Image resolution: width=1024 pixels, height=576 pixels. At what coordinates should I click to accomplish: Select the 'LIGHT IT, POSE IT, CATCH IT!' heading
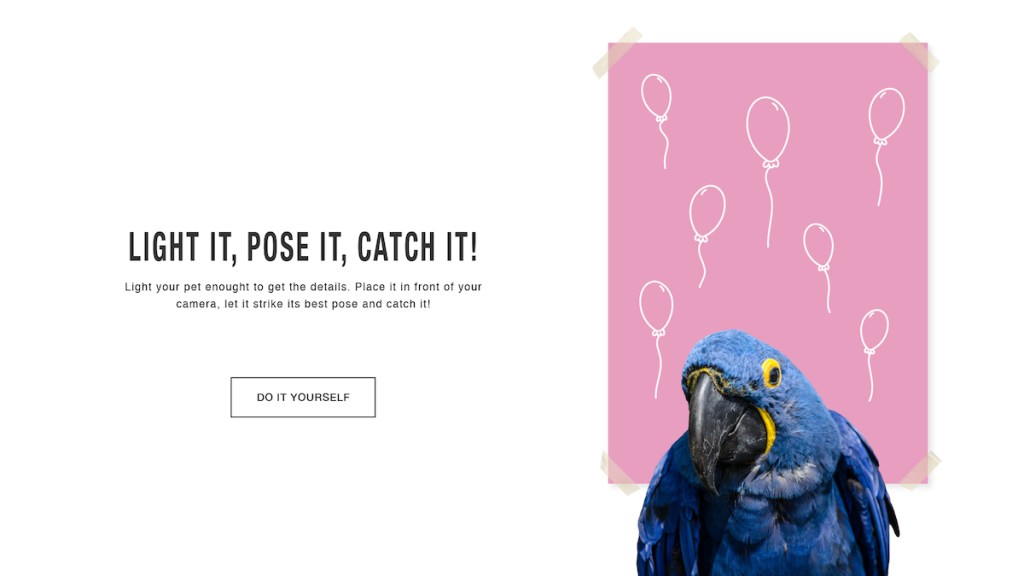click(x=303, y=247)
